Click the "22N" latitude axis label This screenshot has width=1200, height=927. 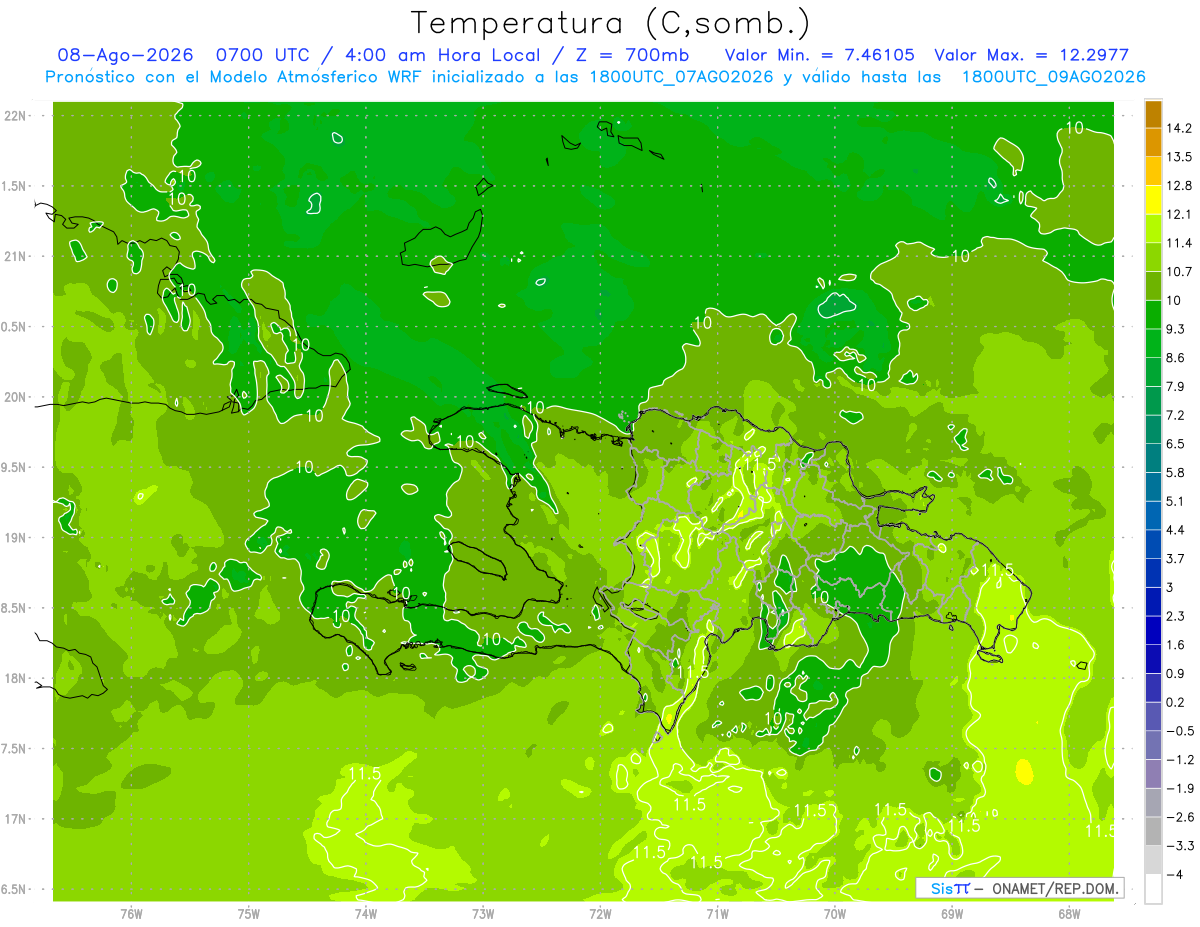[17, 115]
